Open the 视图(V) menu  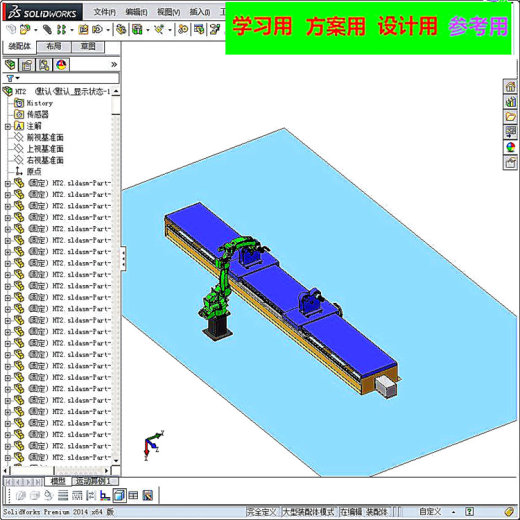(x=169, y=12)
